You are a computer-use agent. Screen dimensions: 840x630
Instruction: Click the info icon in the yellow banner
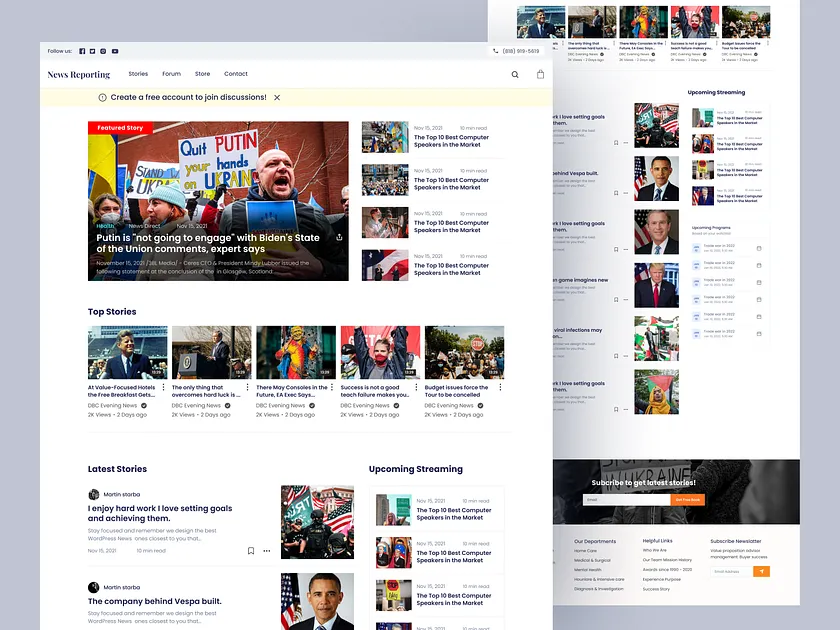(102, 98)
